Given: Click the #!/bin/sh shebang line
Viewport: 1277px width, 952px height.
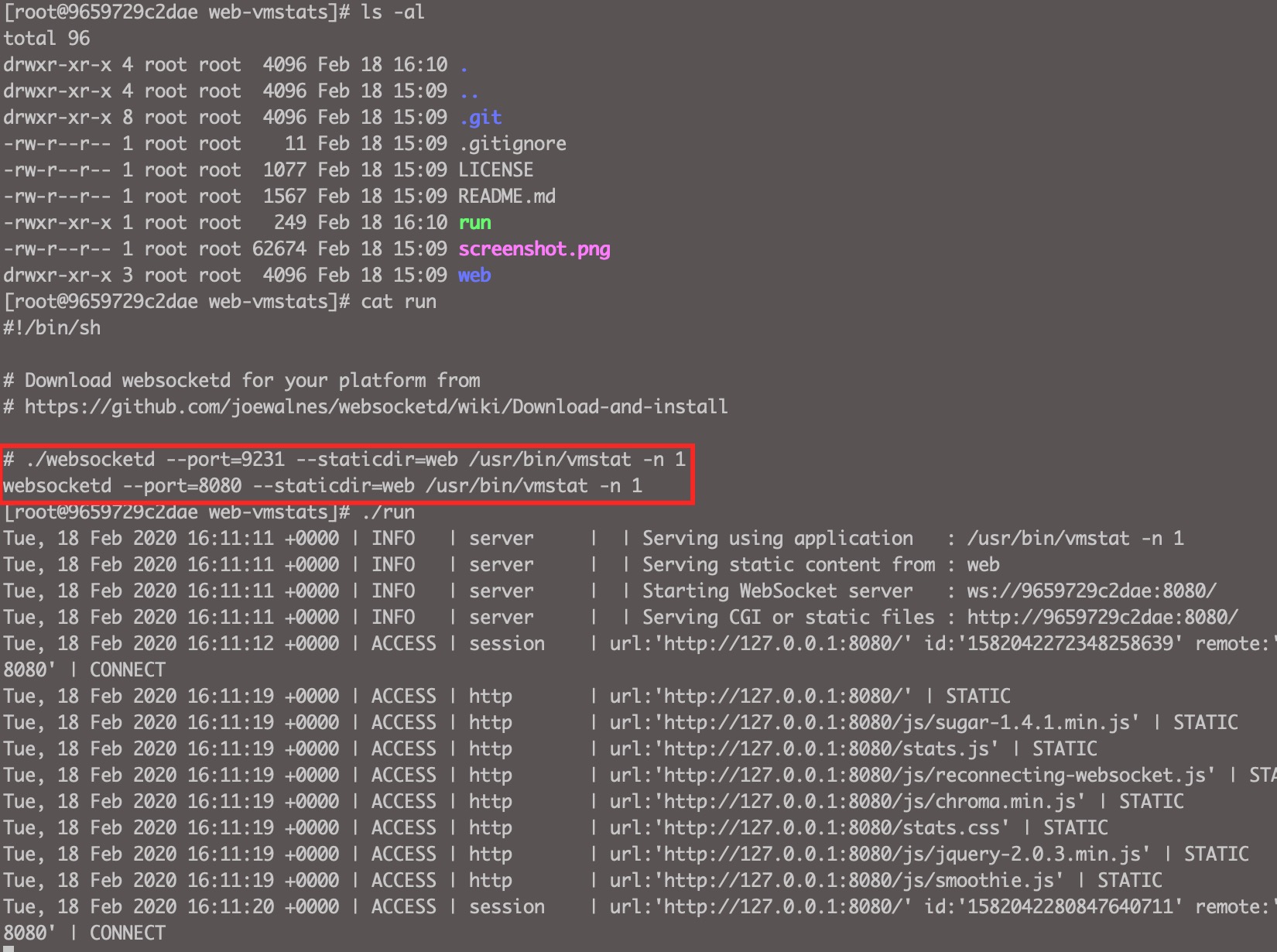Looking at the screenshot, I should [52, 328].
